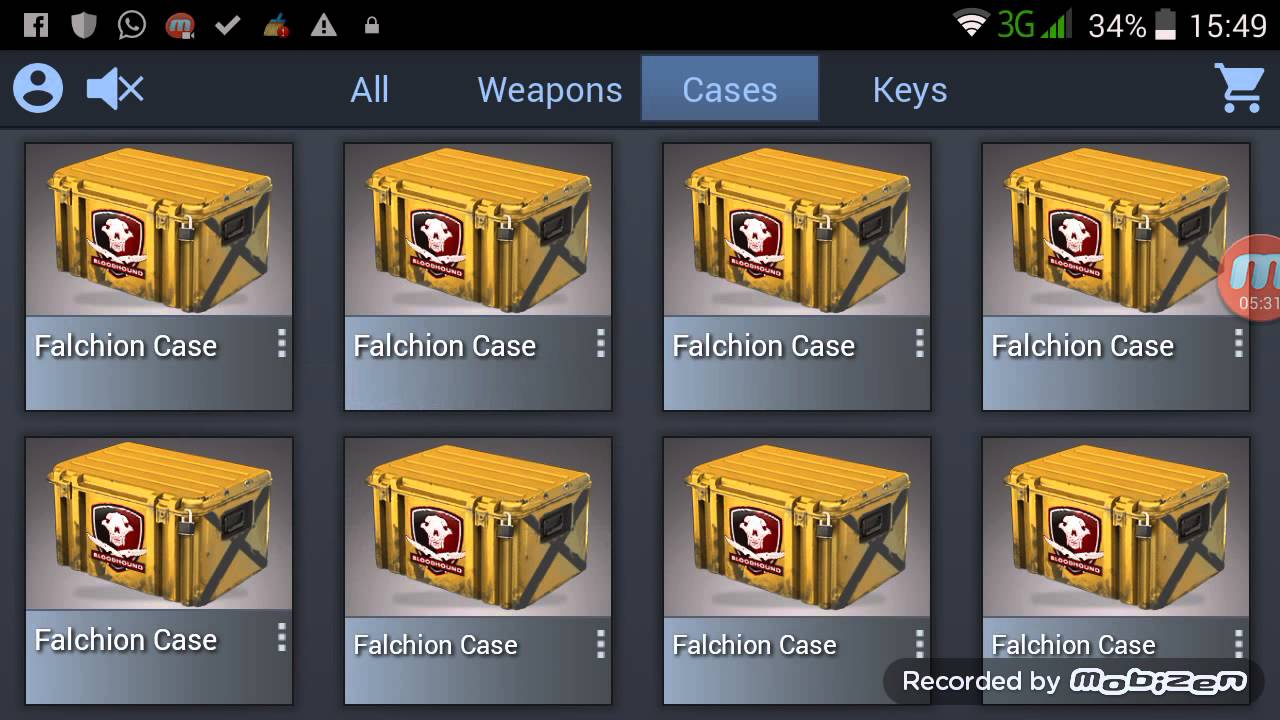Open three-dot menu of second top-row case

[601, 343]
